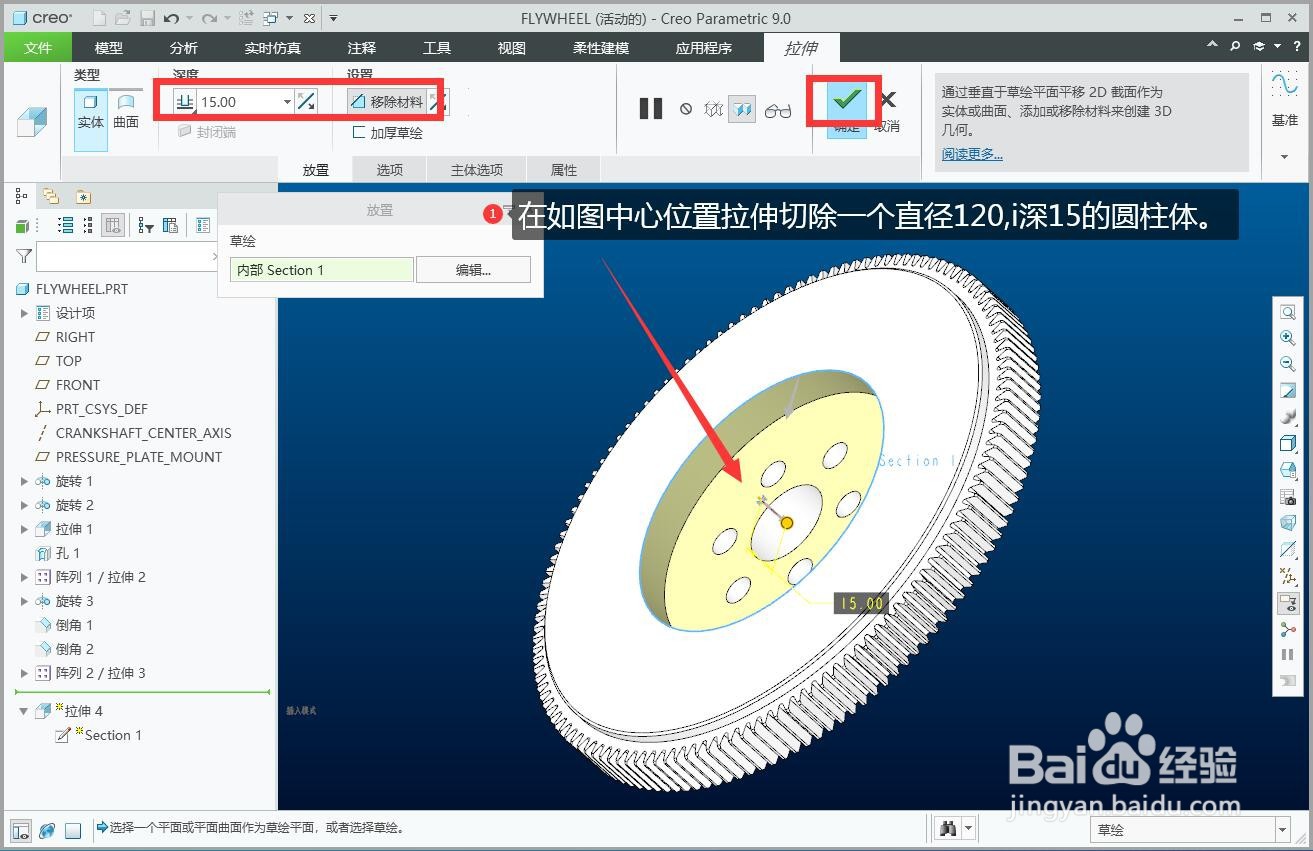Click the orange depth drag handle on the model
Screen dimensions: 1313x851
(x=787, y=523)
